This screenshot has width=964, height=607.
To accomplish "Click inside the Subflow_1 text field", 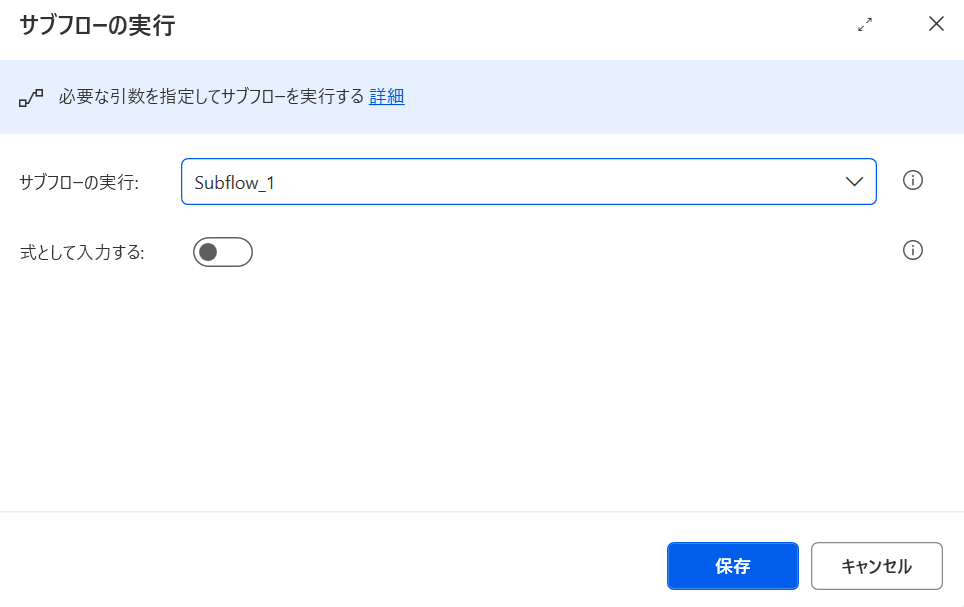I will (400, 182).
